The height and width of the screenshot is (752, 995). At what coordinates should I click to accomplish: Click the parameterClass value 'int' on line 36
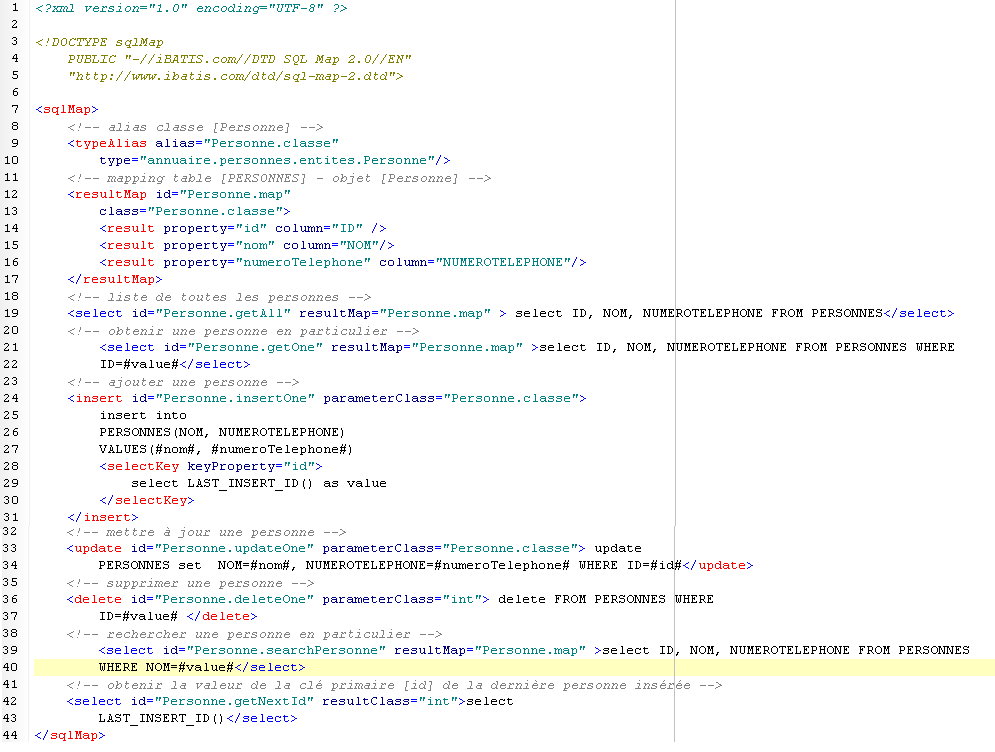click(462, 600)
